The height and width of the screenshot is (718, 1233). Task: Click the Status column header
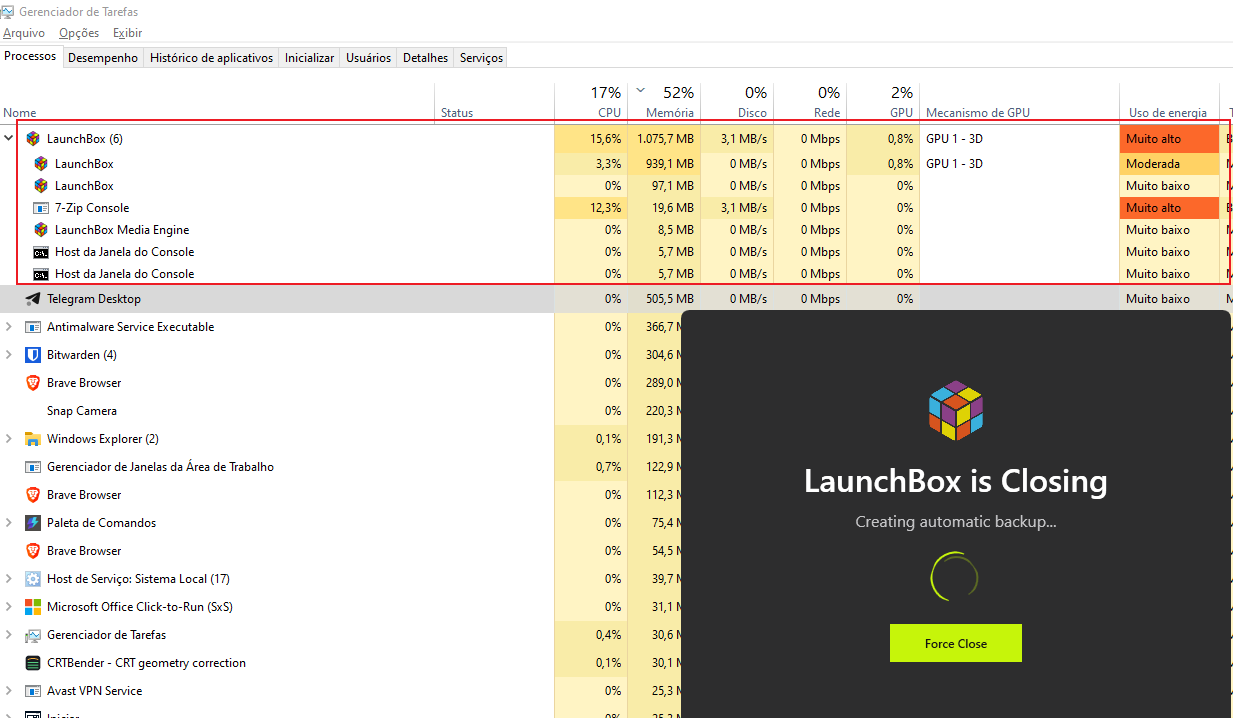(x=495, y=102)
